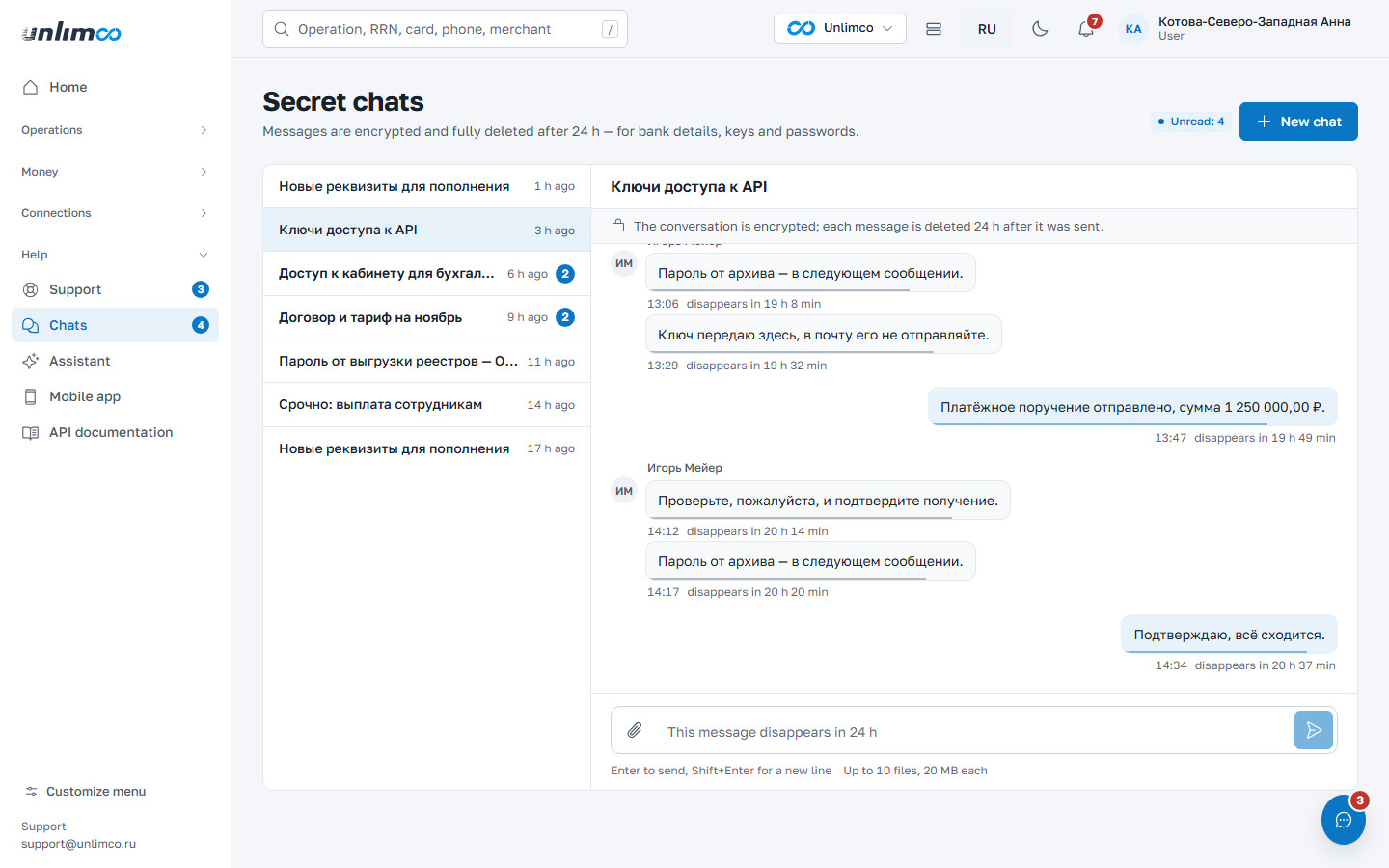Viewport: 1389px width, 868px height.
Task: Send message with paper plane button
Action: tap(1314, 731)
